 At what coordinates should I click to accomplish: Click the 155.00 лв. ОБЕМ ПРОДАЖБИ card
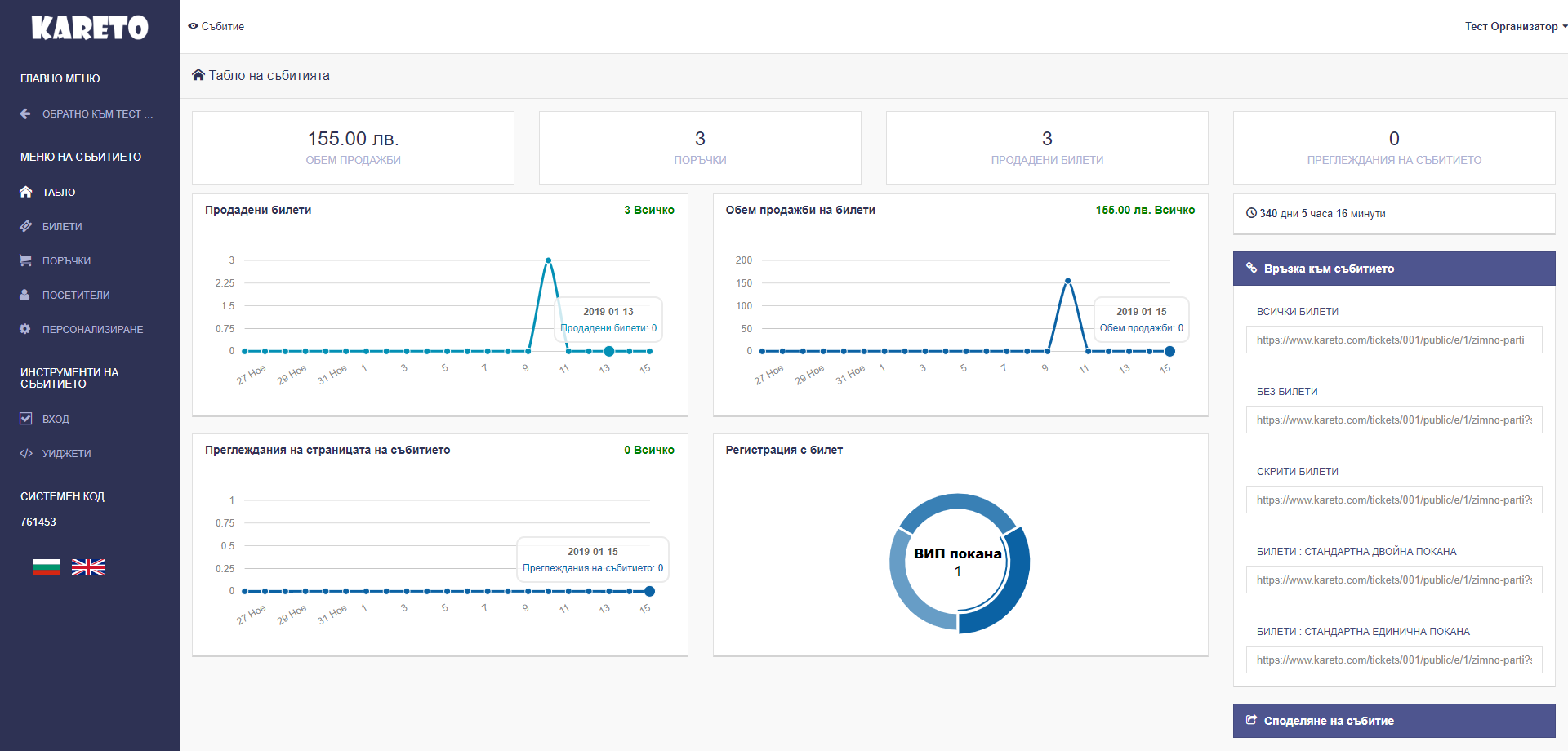353,148
